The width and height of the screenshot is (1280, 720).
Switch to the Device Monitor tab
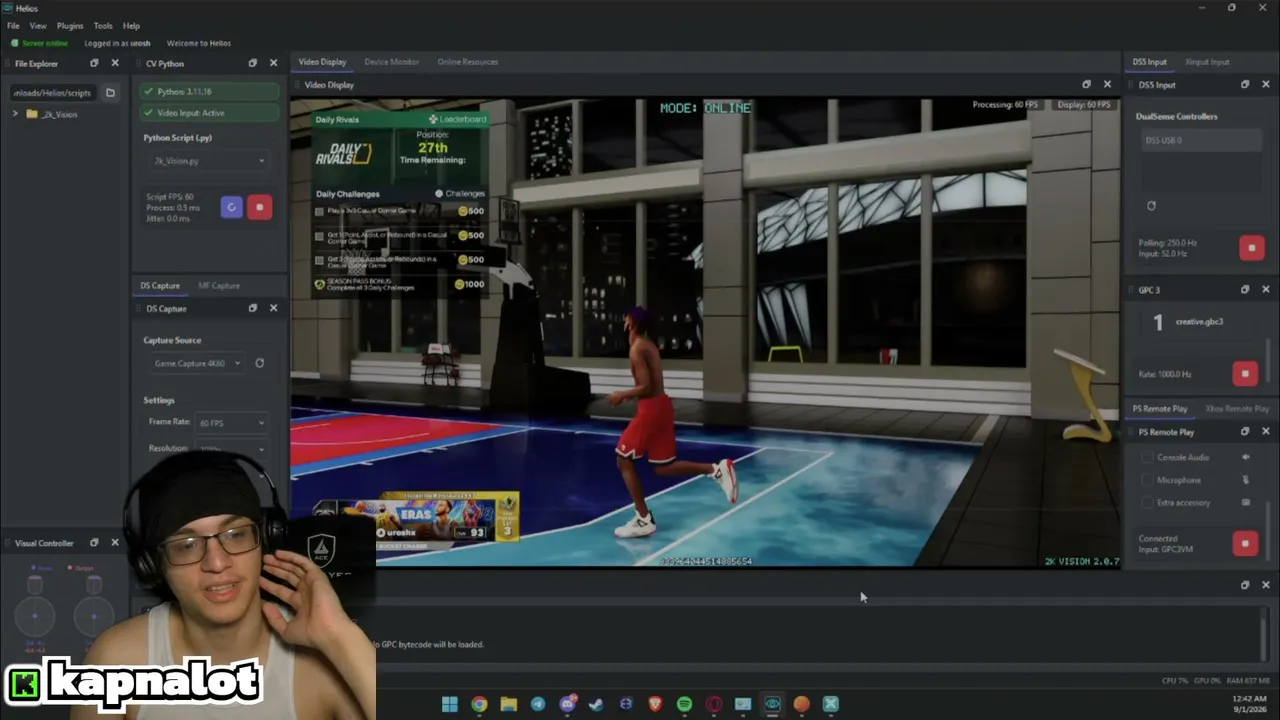(x=392, y=62)
